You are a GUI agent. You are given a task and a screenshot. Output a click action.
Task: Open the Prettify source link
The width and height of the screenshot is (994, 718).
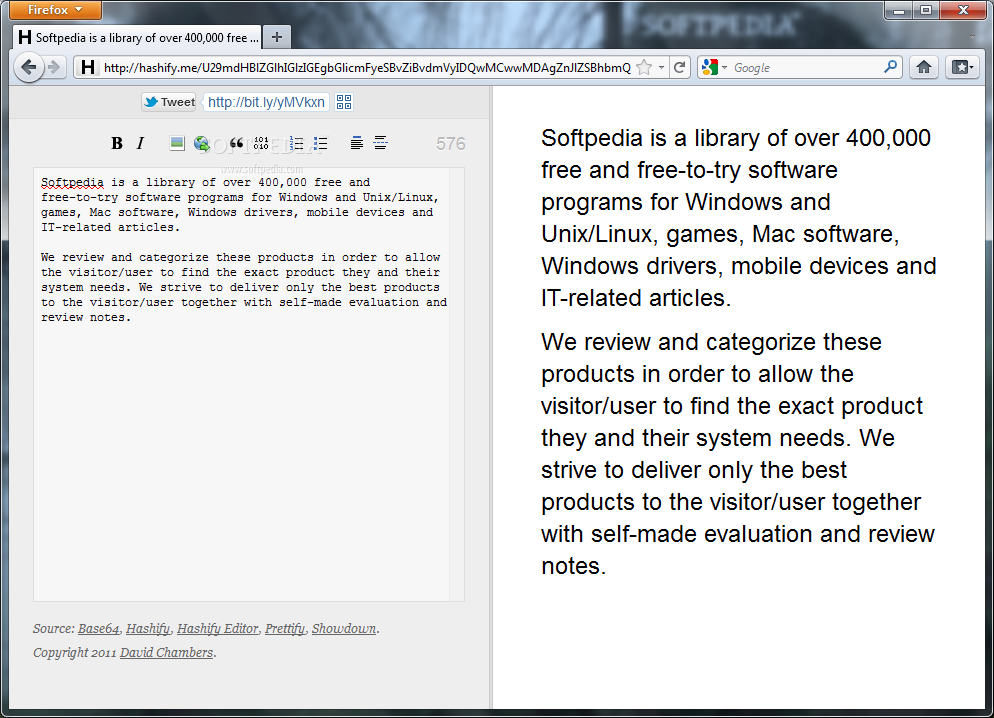(285, 629)
